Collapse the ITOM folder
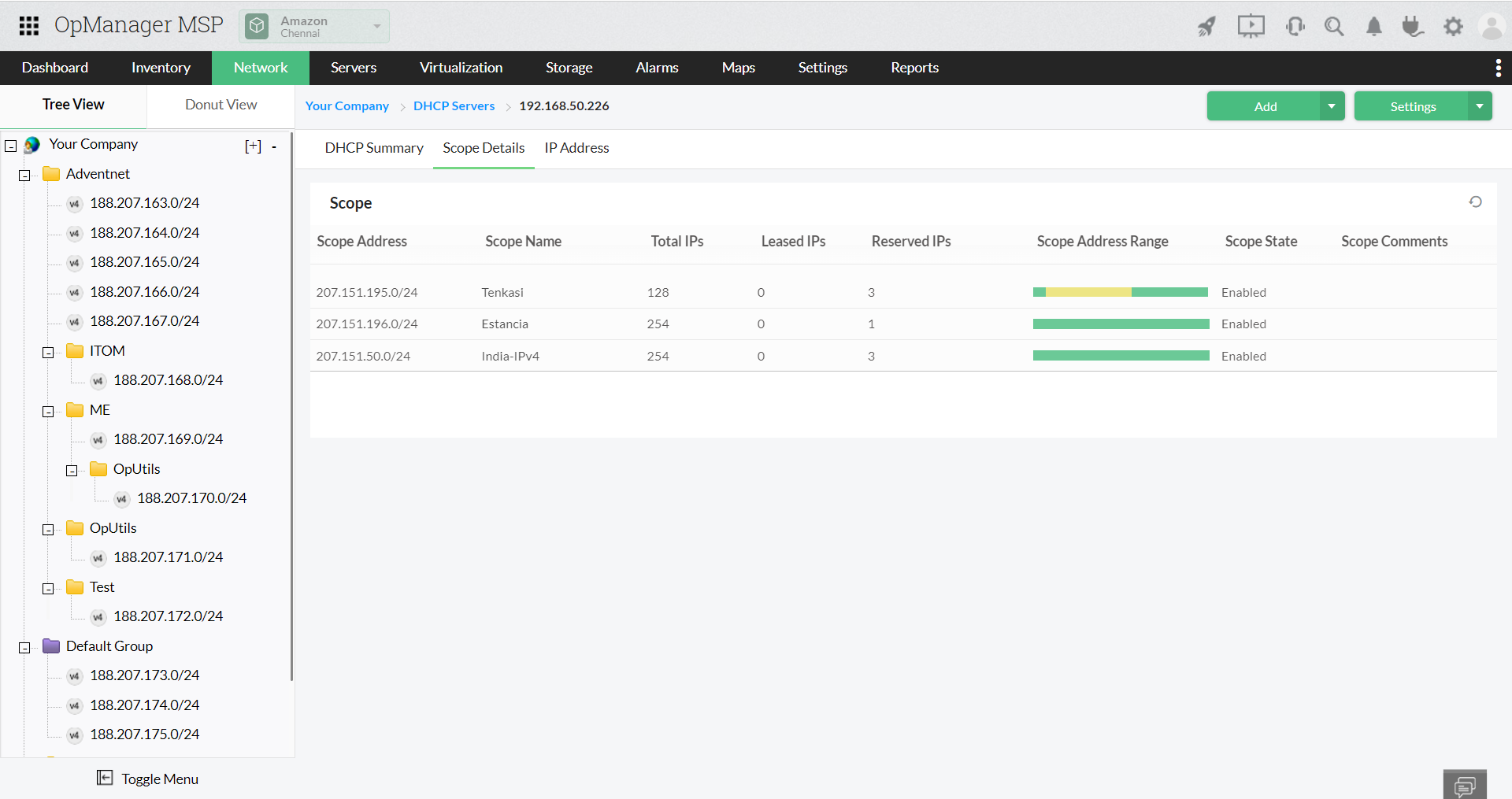 [48, 353]
